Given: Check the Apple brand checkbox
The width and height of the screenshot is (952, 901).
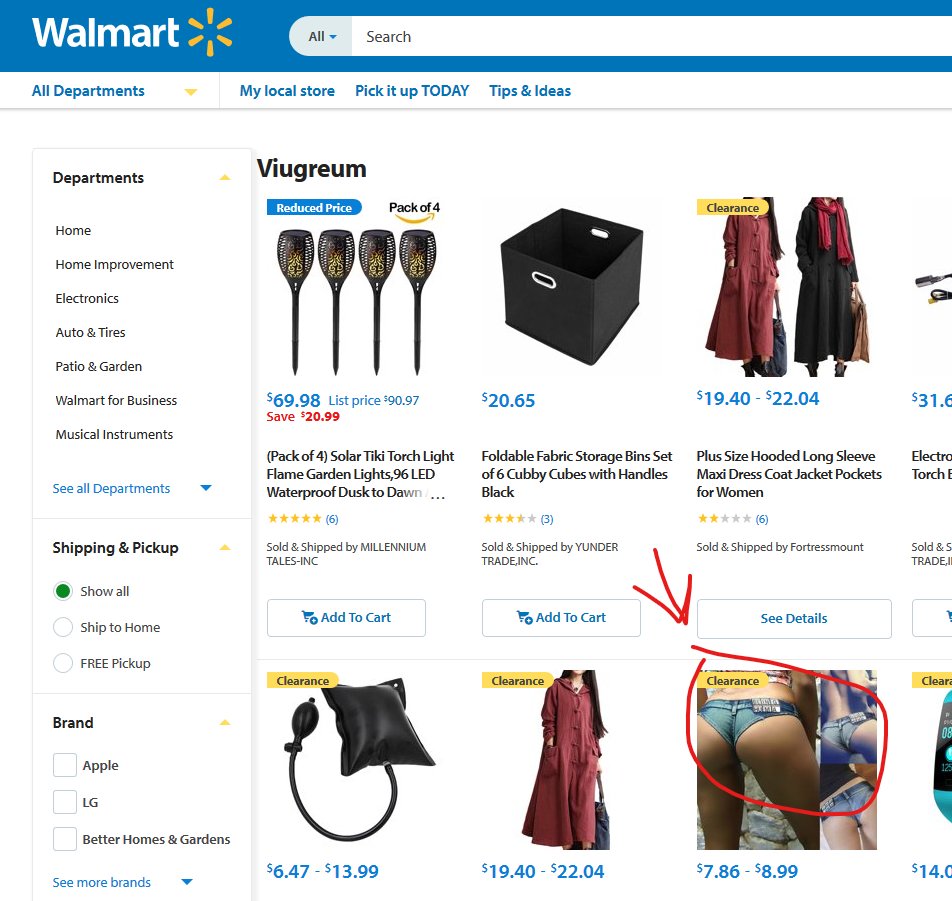Looking at the screenshot, I should click(x=65, y=765).
